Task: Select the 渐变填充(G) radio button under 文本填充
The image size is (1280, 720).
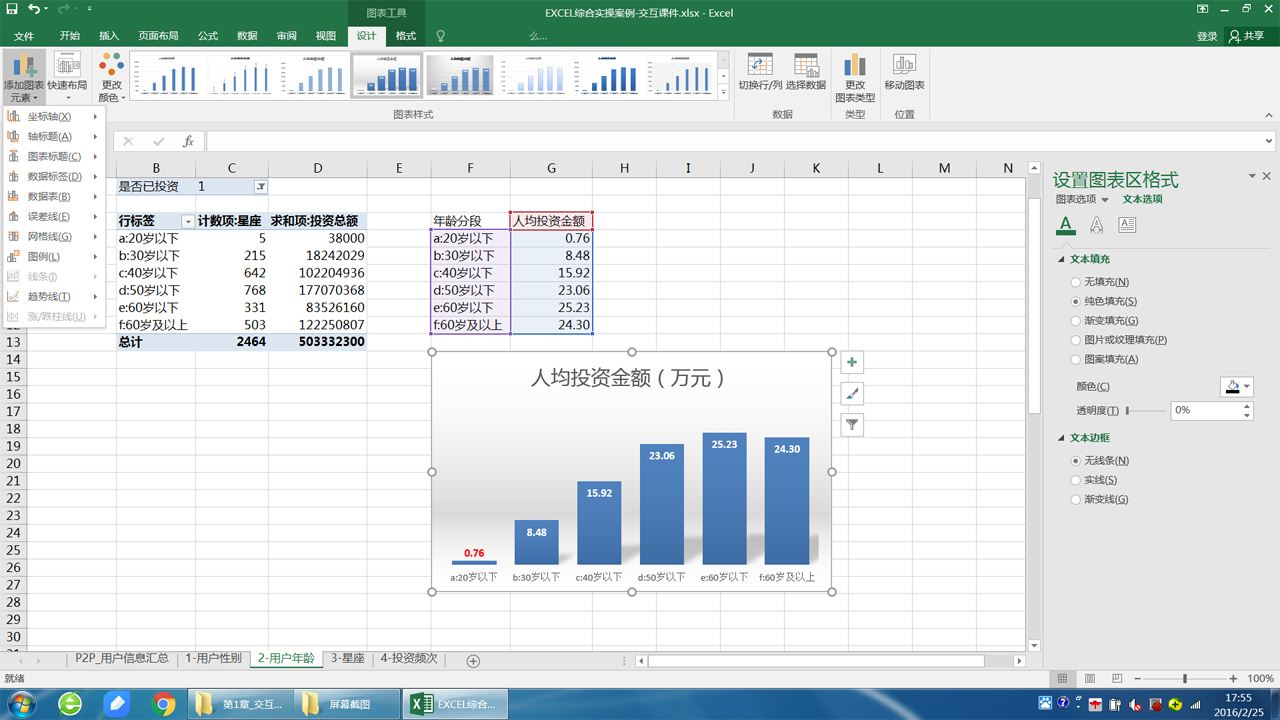Action: [1076, 321]
